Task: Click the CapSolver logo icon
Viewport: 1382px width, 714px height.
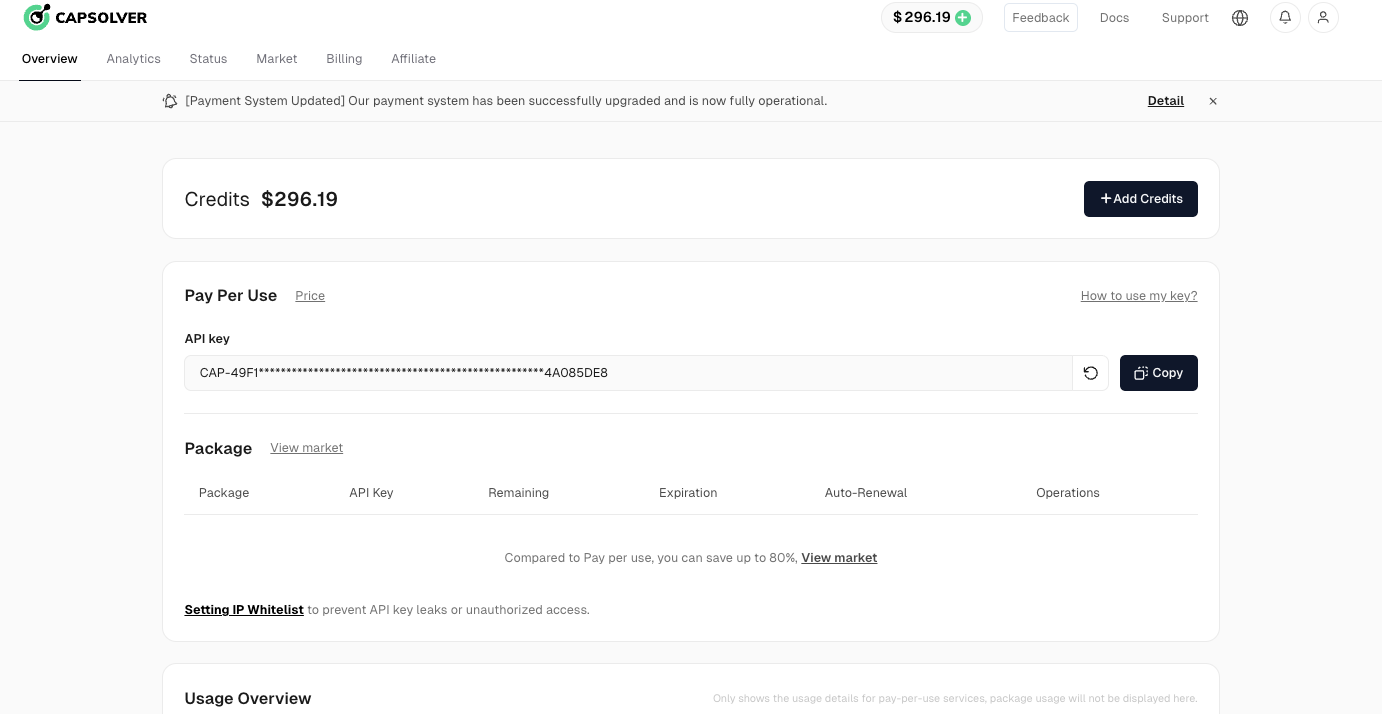Action: pyautogui.click(x=37, y=17)
